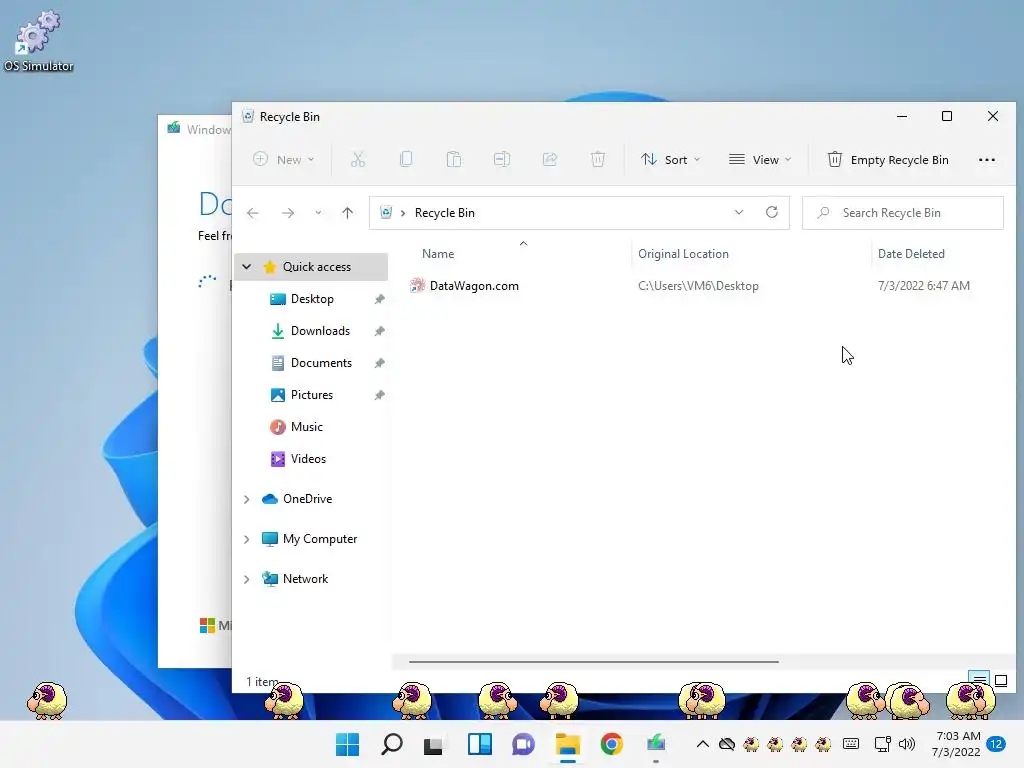Open Task View on taskbar

pos(434,744)
